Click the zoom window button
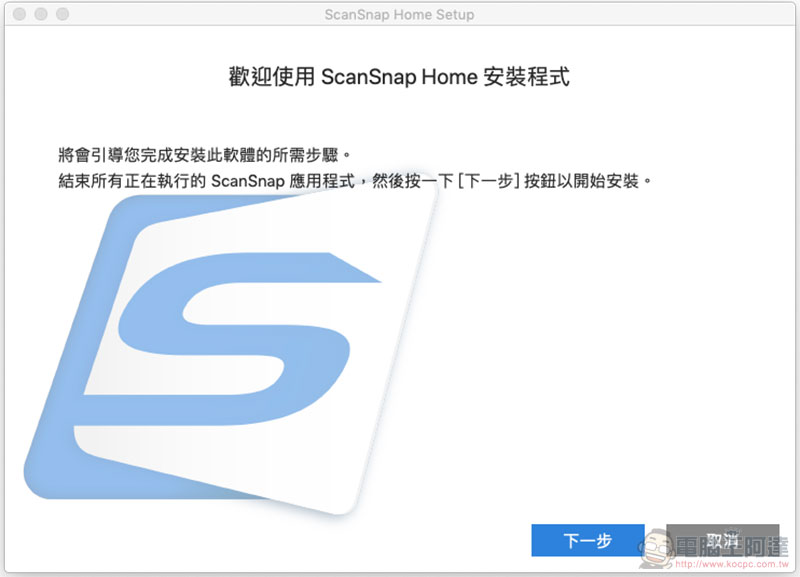 pyautogui.click(x=63, y=14)
